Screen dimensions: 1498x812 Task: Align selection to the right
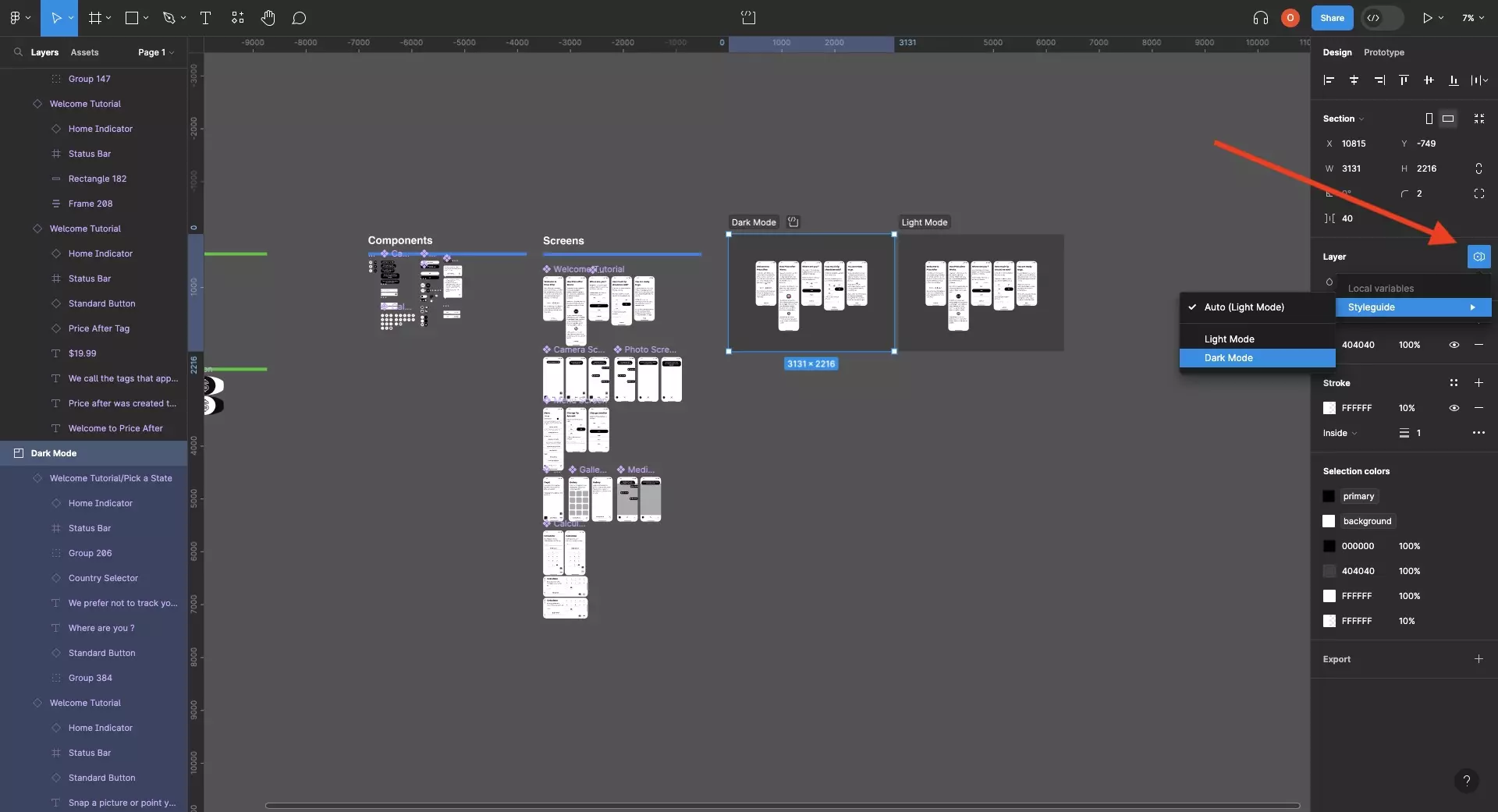click(1379, 80)
